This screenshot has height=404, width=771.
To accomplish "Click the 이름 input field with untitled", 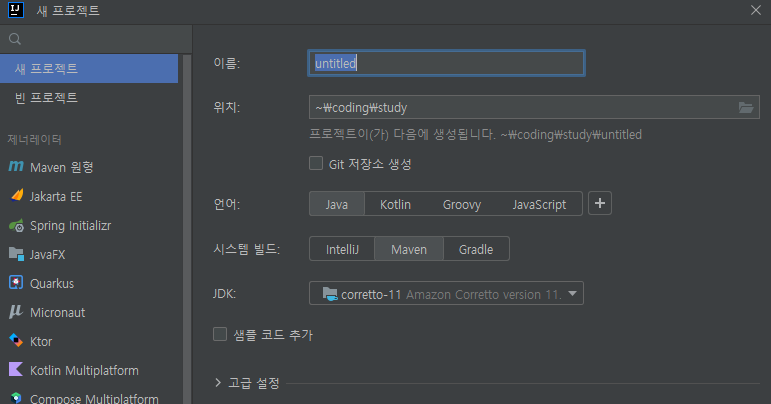I will (x=446, y=63).
